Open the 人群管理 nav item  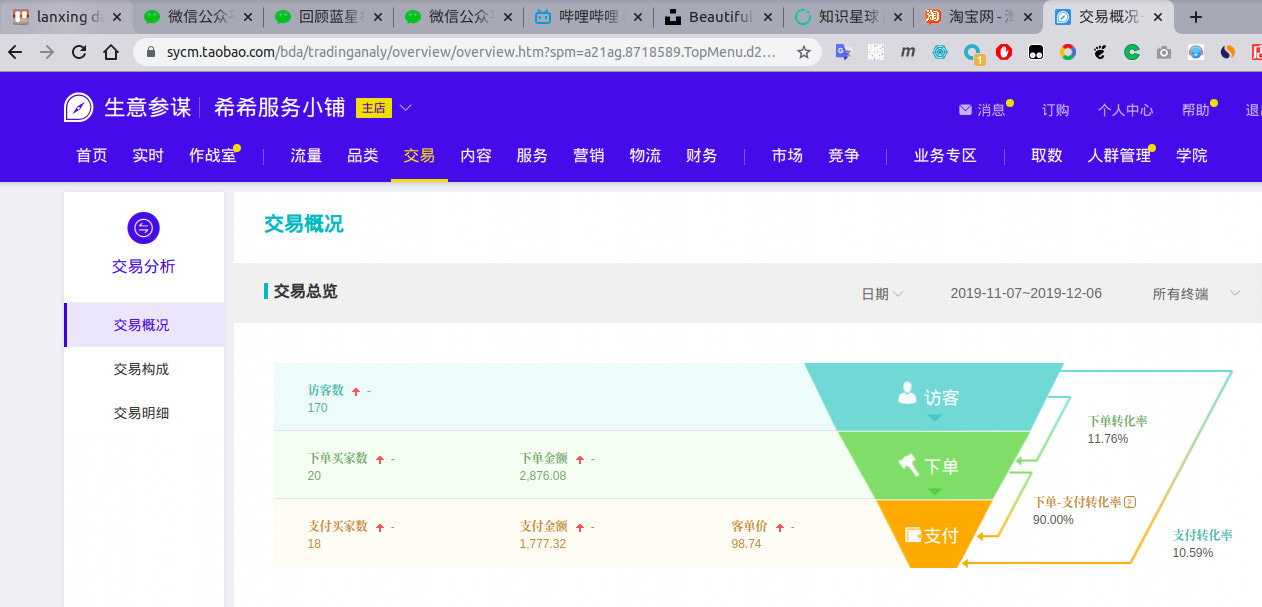pos(1120,155)
